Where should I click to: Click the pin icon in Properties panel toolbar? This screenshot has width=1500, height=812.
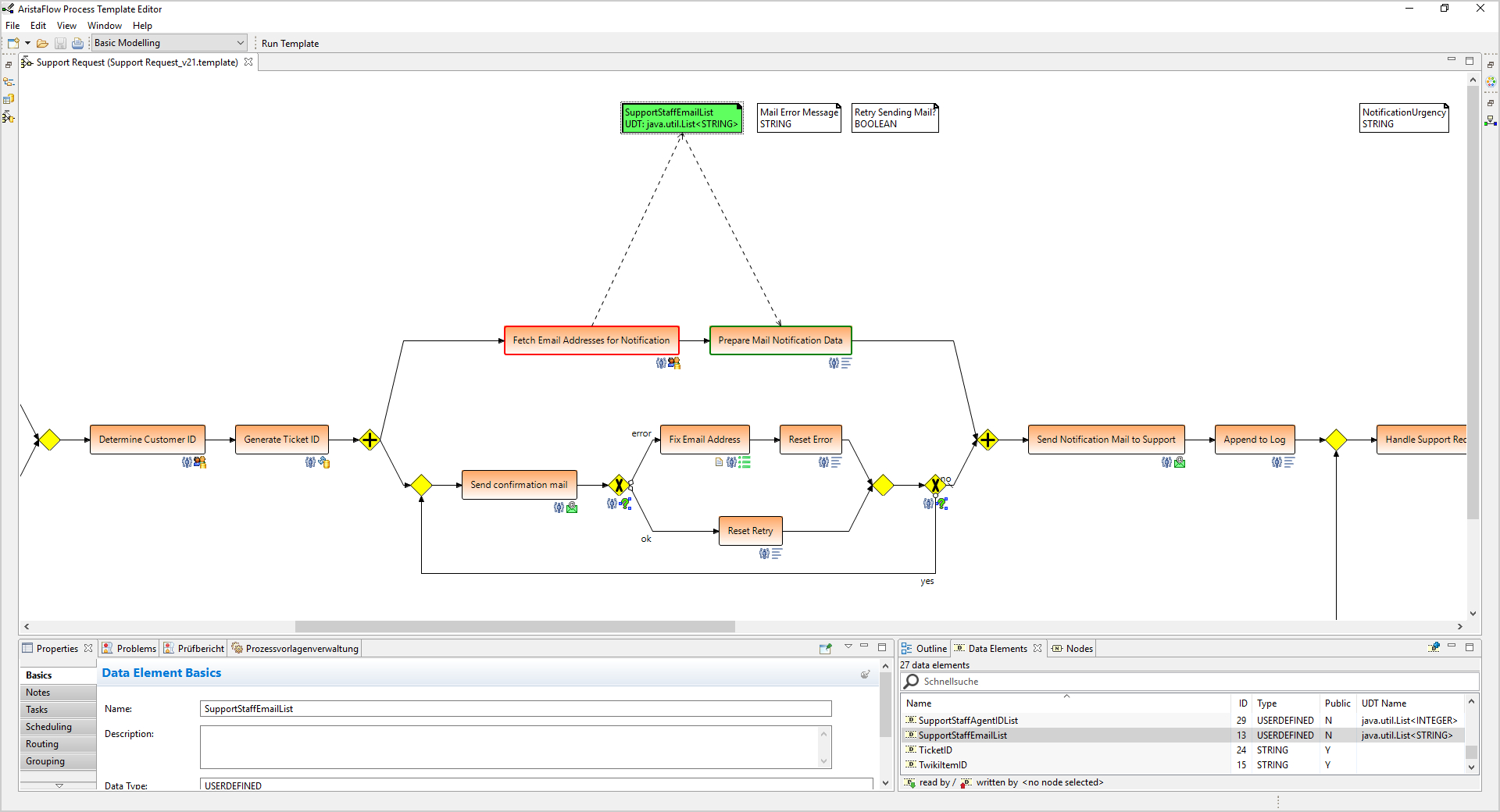click(x=825, y=648)
